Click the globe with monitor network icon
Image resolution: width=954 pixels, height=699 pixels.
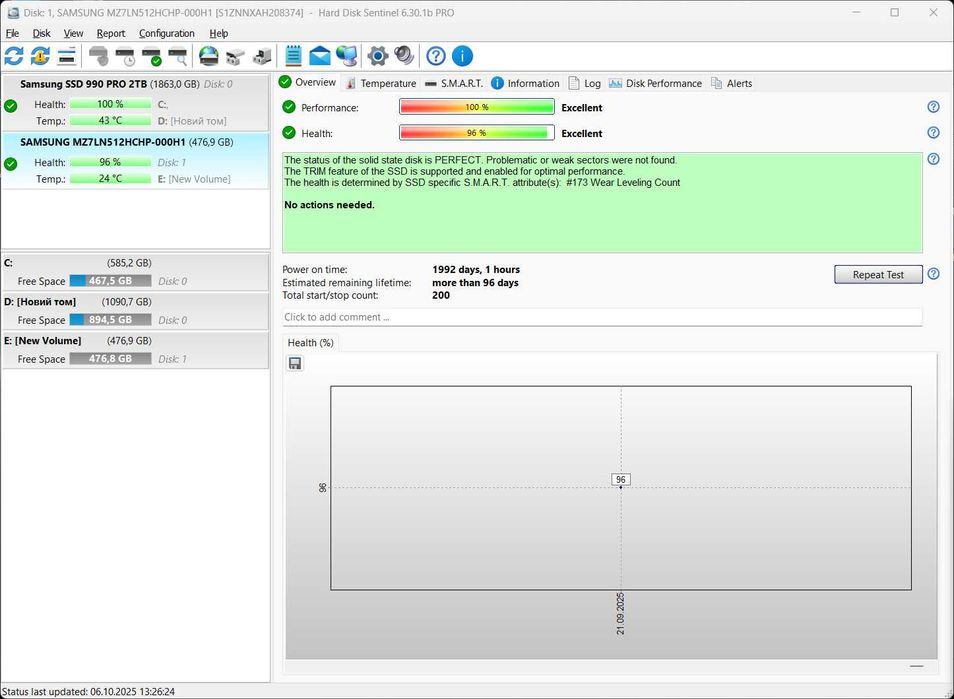click(347, 56)
